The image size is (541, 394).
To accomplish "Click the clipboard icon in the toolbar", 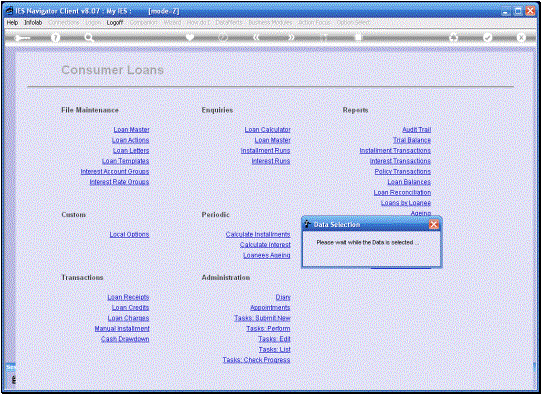I will (x=358, y=37).
